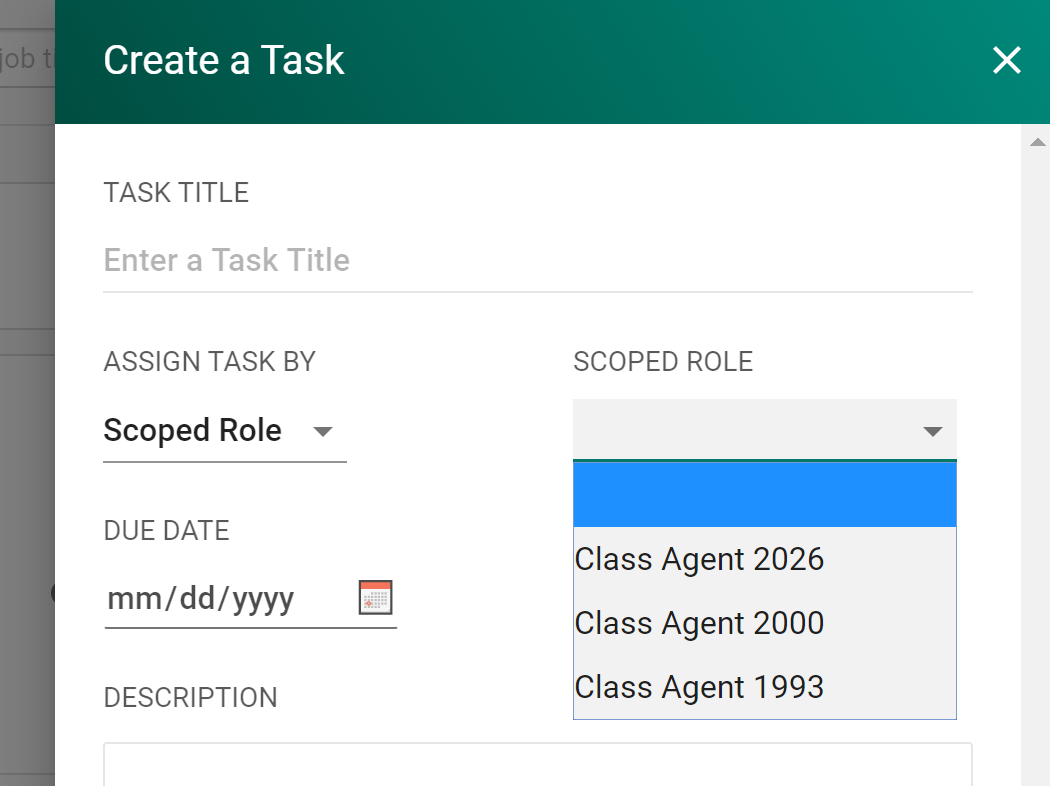The image size is (1050, 786).
Task: Click the SCOPED ROLE field label
Action: pyautogui.click(x=663, y=362)
